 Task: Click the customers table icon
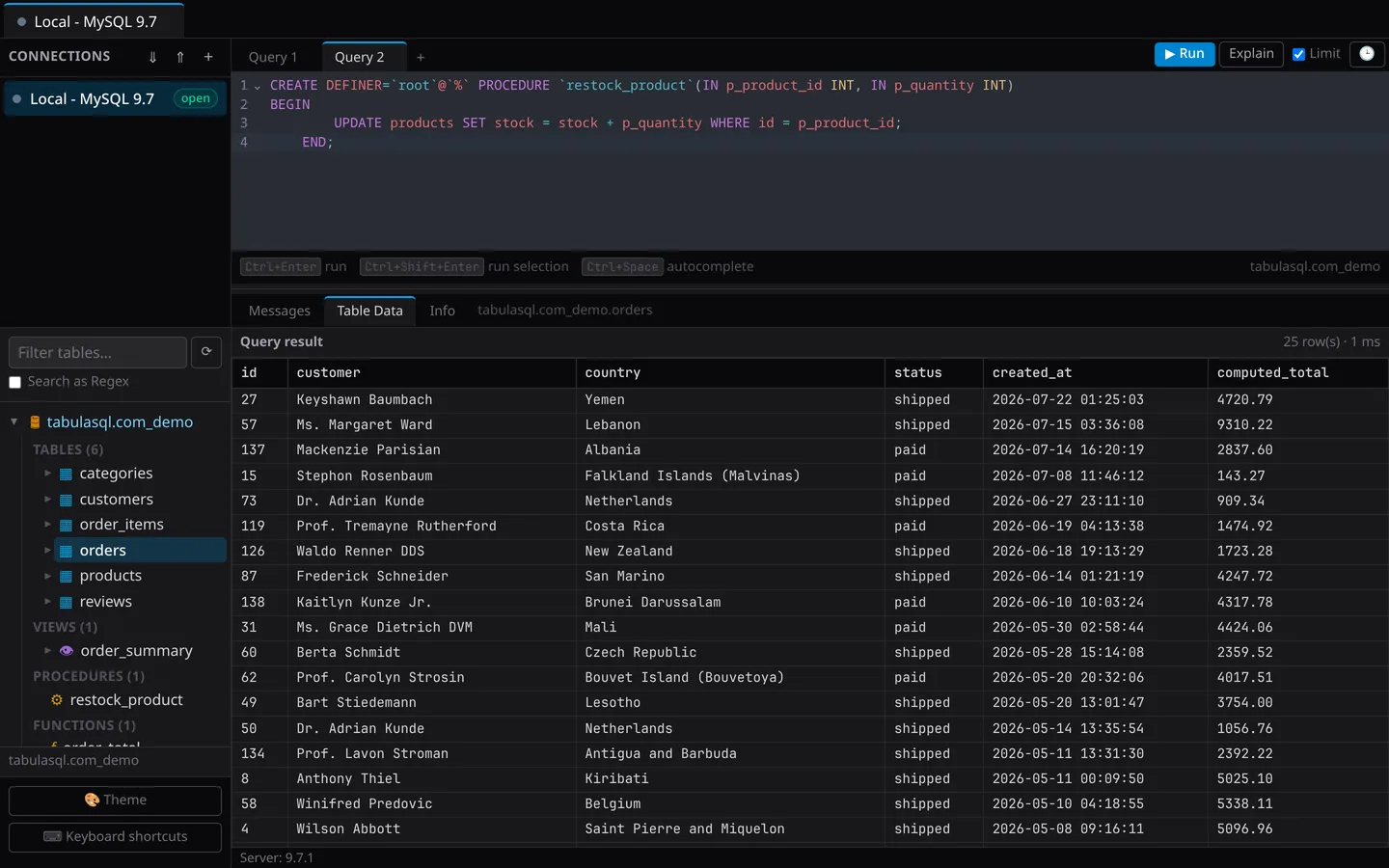pyautogui.click(x=66, y=500)
